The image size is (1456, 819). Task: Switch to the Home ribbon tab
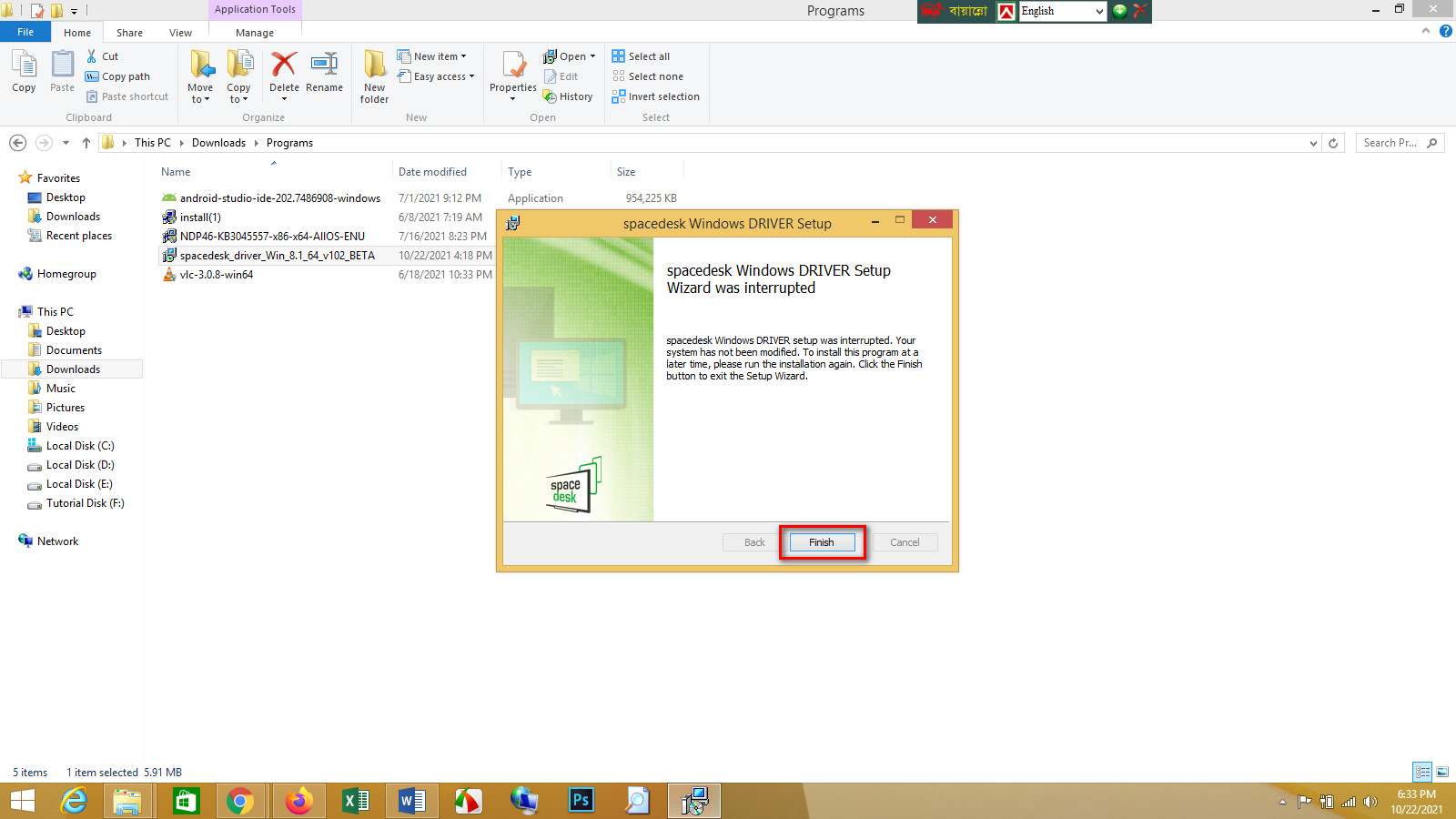tap(77, 33)
